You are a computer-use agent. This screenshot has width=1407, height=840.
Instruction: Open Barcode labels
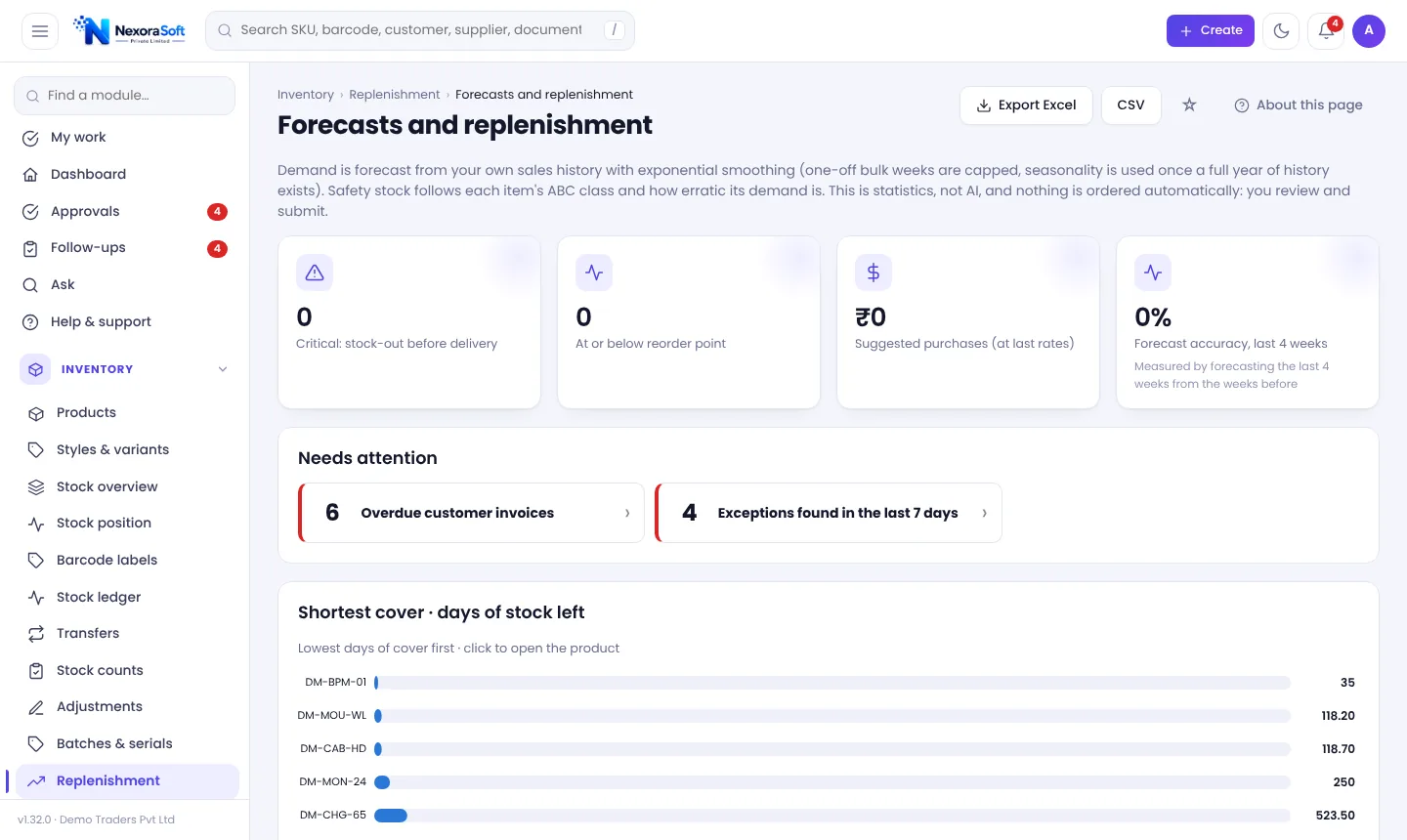(x=128, y=561)
